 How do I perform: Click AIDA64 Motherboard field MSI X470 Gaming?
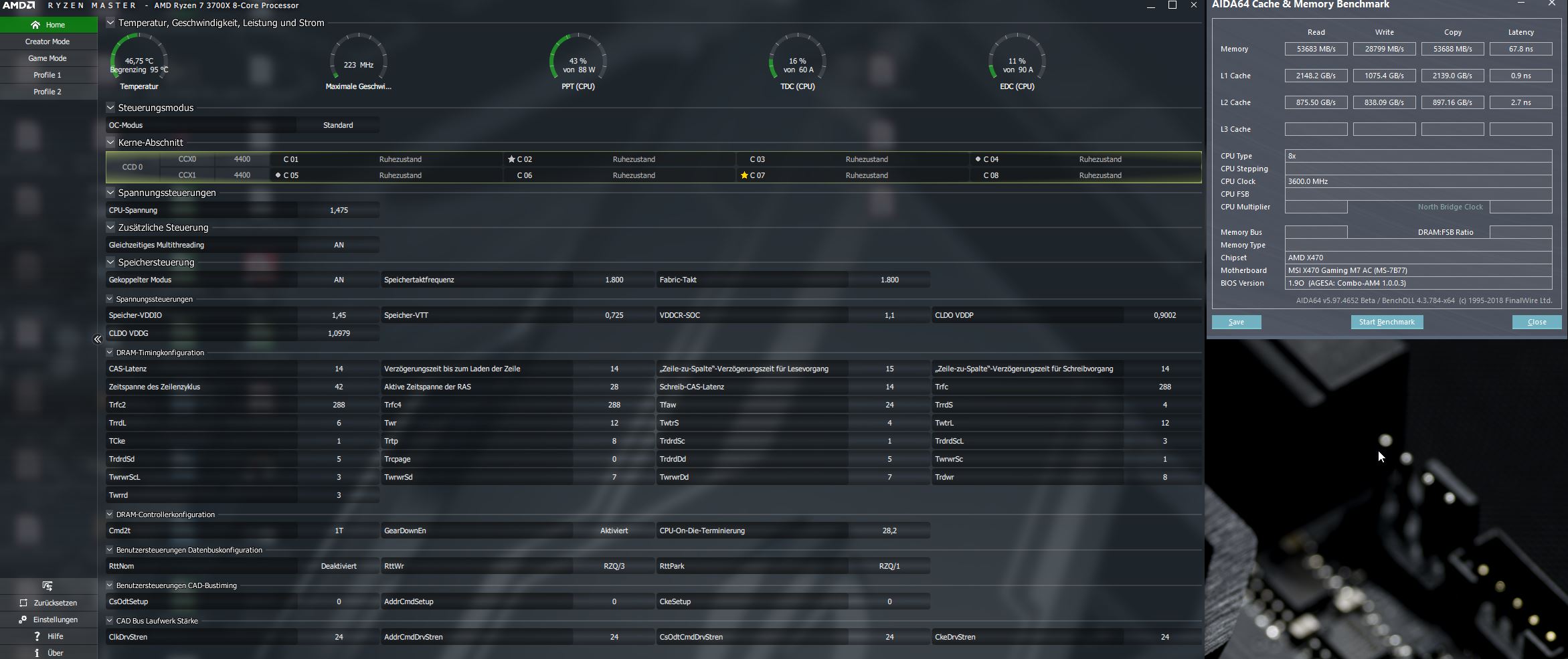(x=1418, y=270)
